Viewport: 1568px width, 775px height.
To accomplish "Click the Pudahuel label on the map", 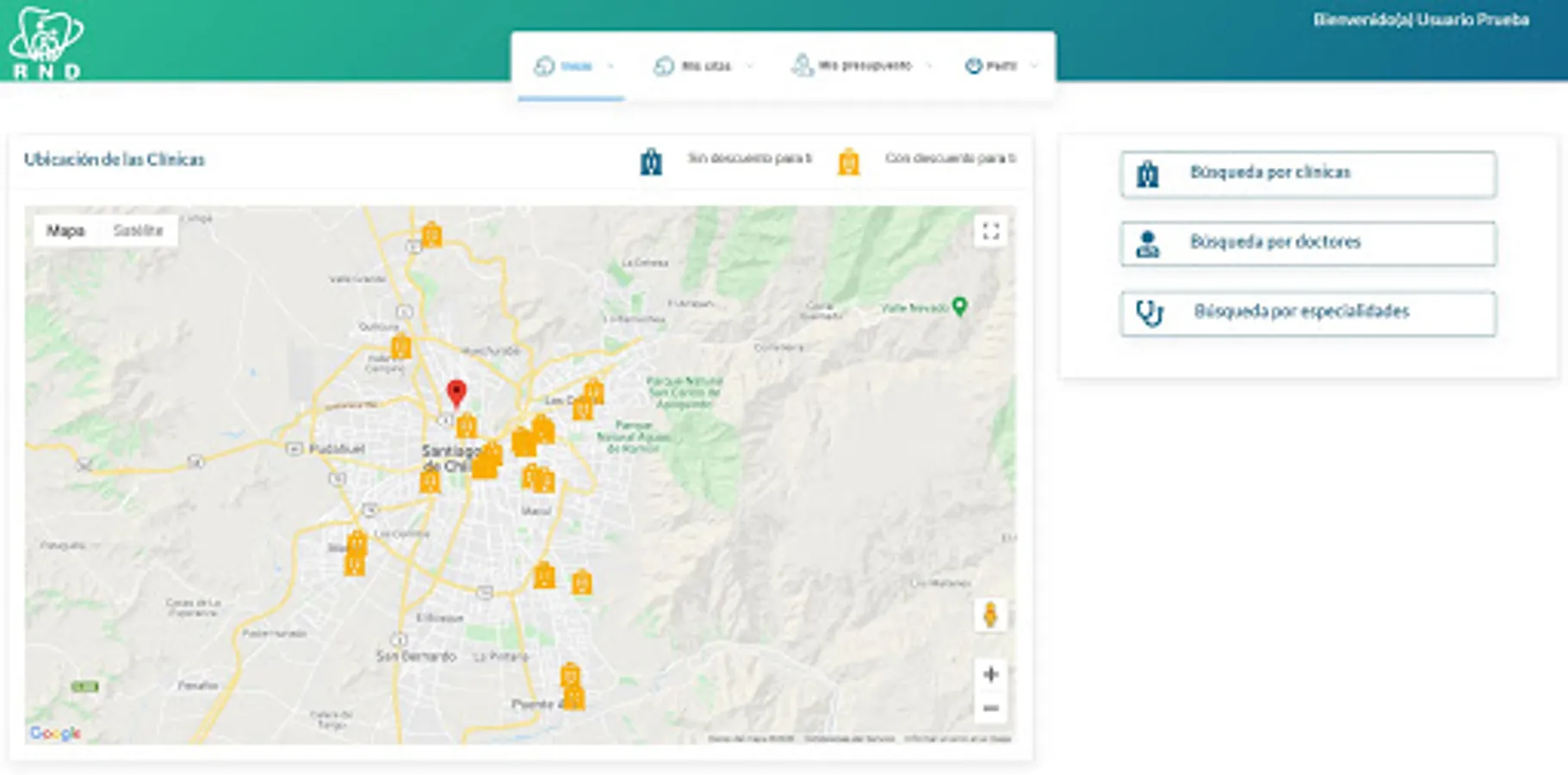I will (x=337, y=449).
